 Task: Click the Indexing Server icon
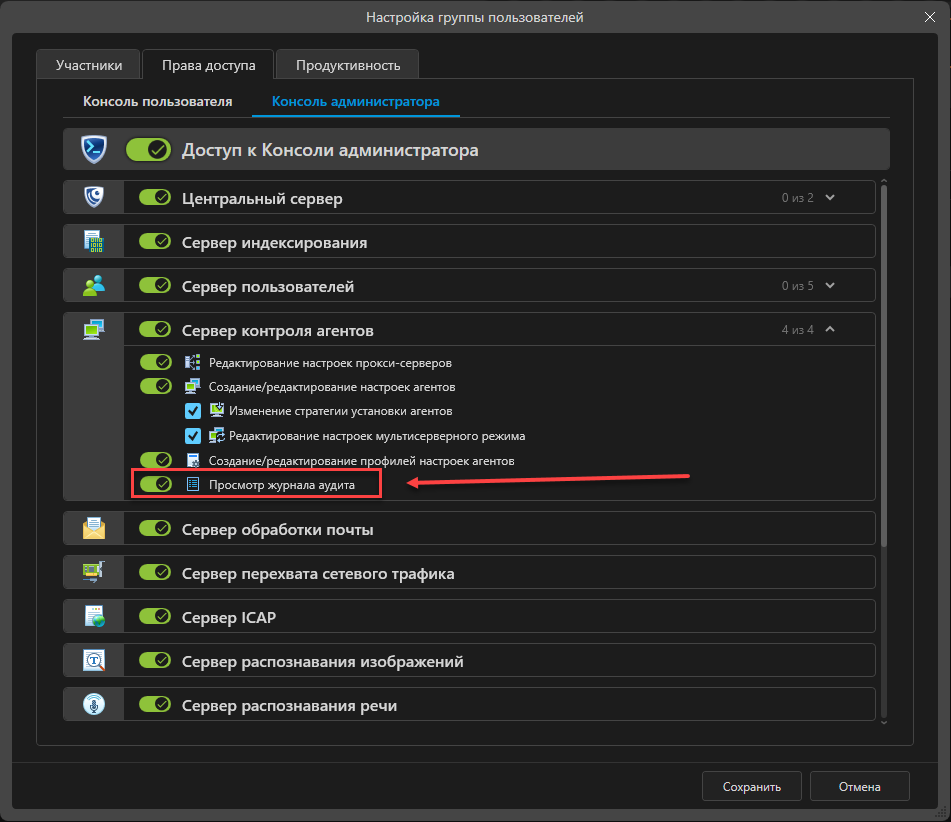94,242
